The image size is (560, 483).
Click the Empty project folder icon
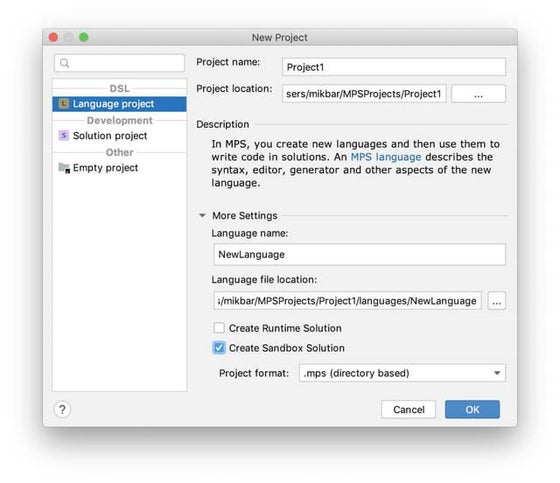coord(64,168)
